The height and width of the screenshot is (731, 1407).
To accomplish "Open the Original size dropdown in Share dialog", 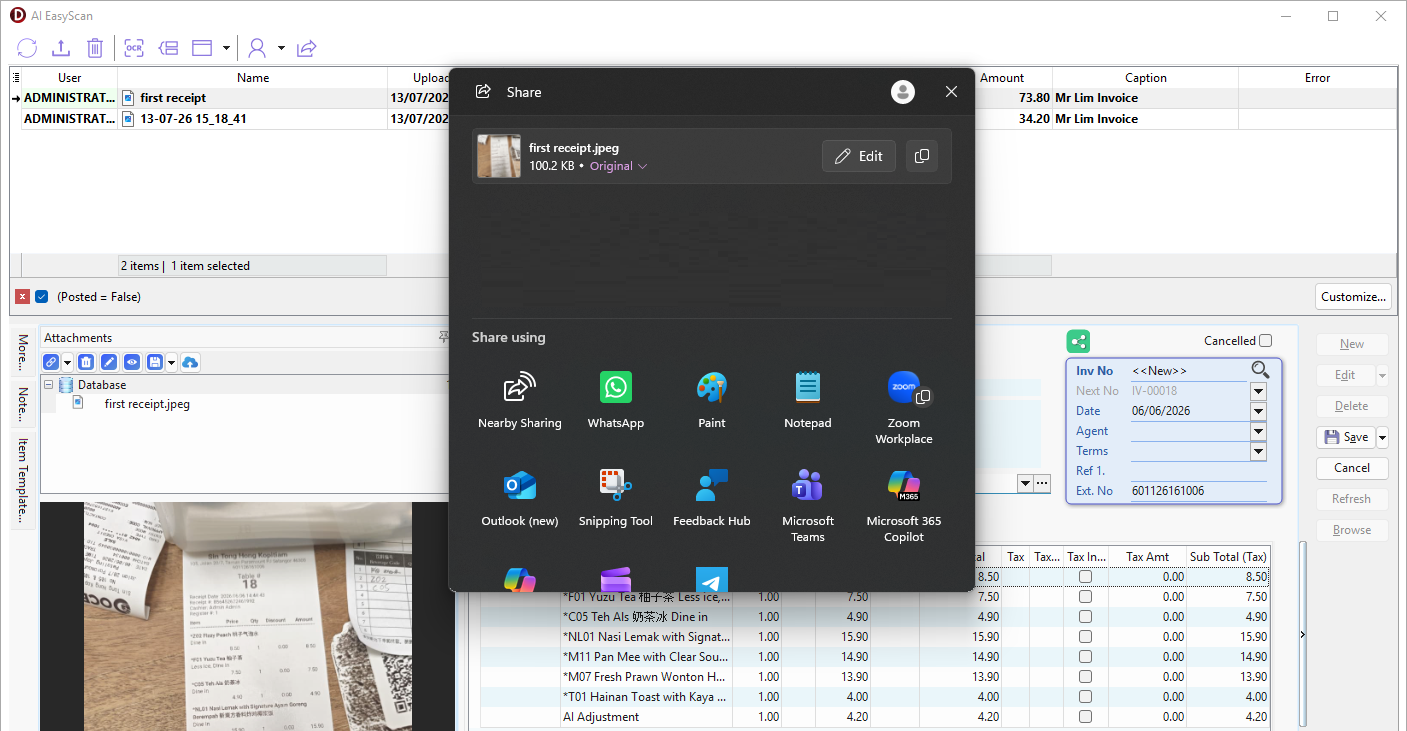I will tap(618, 166).
